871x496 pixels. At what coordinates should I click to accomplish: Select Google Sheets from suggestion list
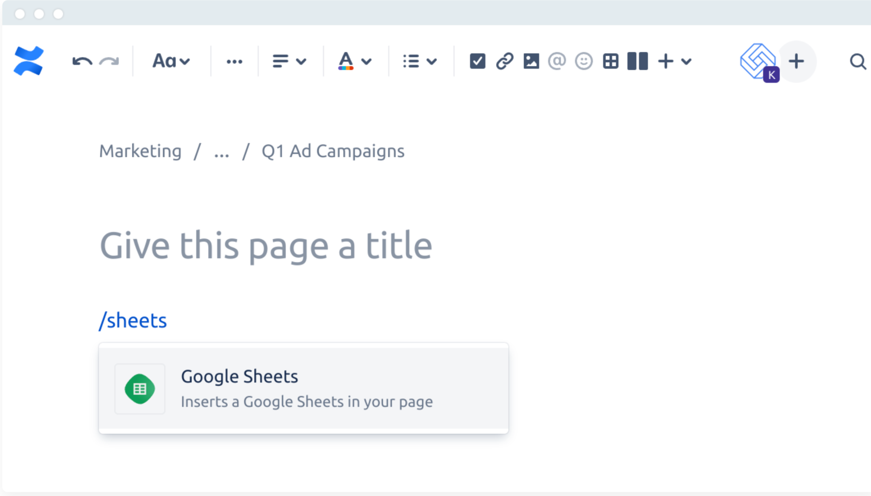tap(303, 389)
